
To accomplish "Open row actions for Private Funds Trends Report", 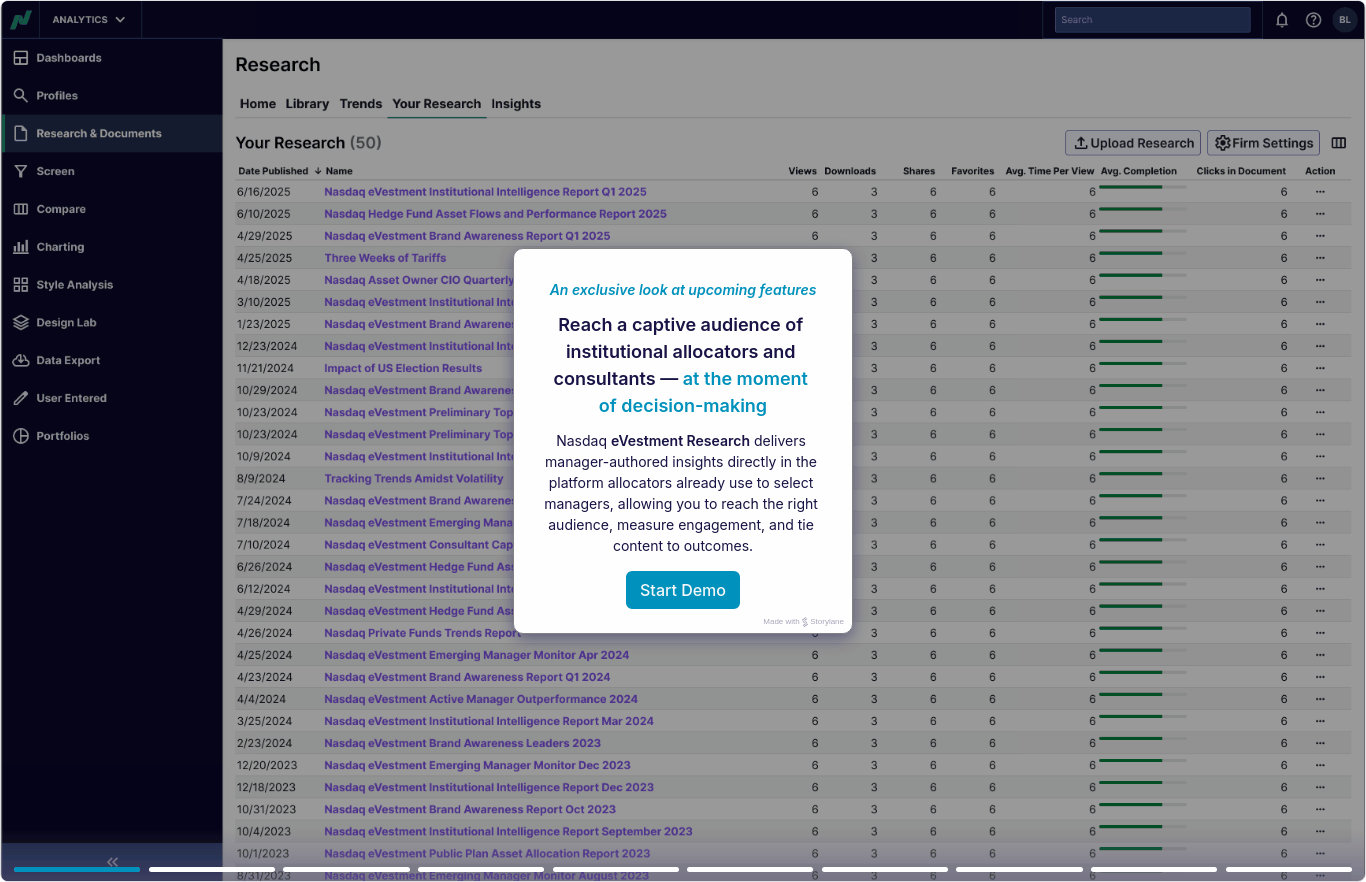I will point(1320,633).
